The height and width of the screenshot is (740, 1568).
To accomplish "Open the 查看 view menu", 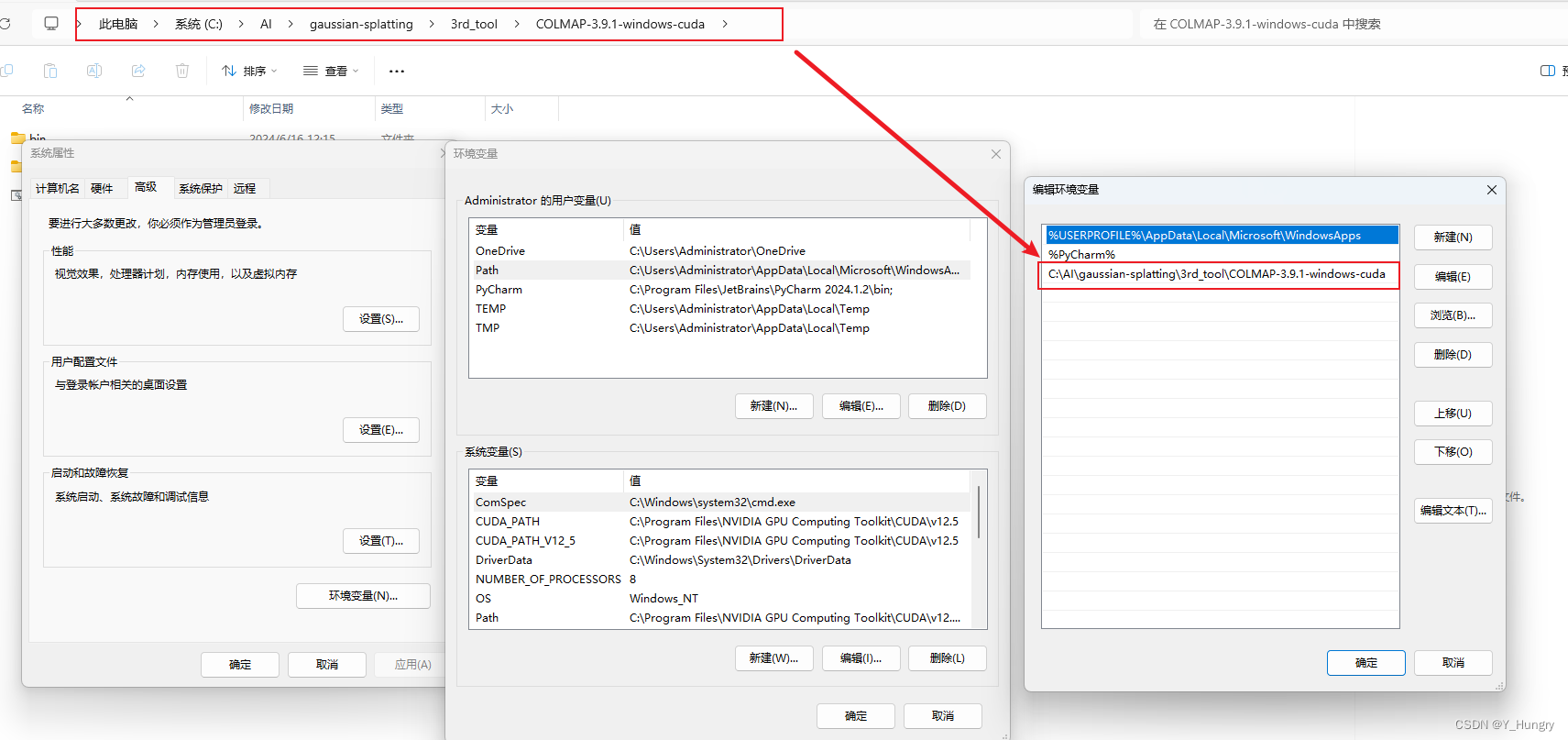I will pyautogui.click(x=331, y=71).
